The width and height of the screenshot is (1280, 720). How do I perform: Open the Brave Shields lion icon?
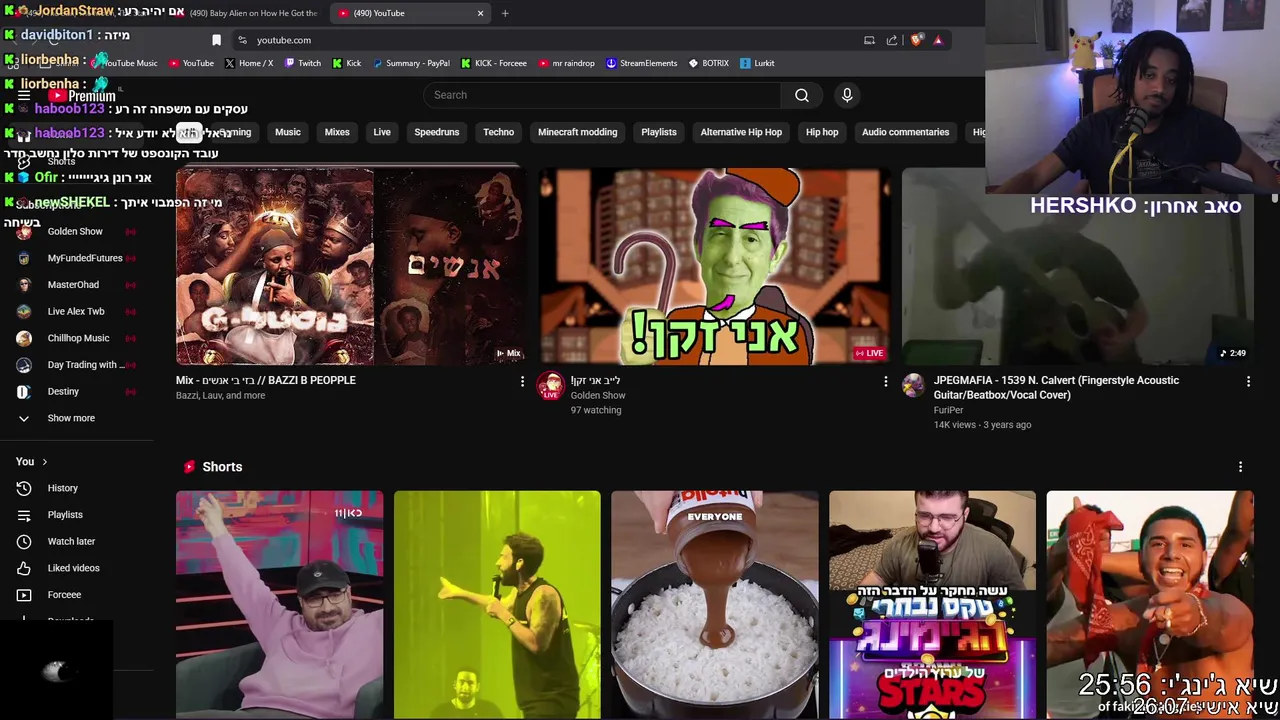[x=916, y=40]
